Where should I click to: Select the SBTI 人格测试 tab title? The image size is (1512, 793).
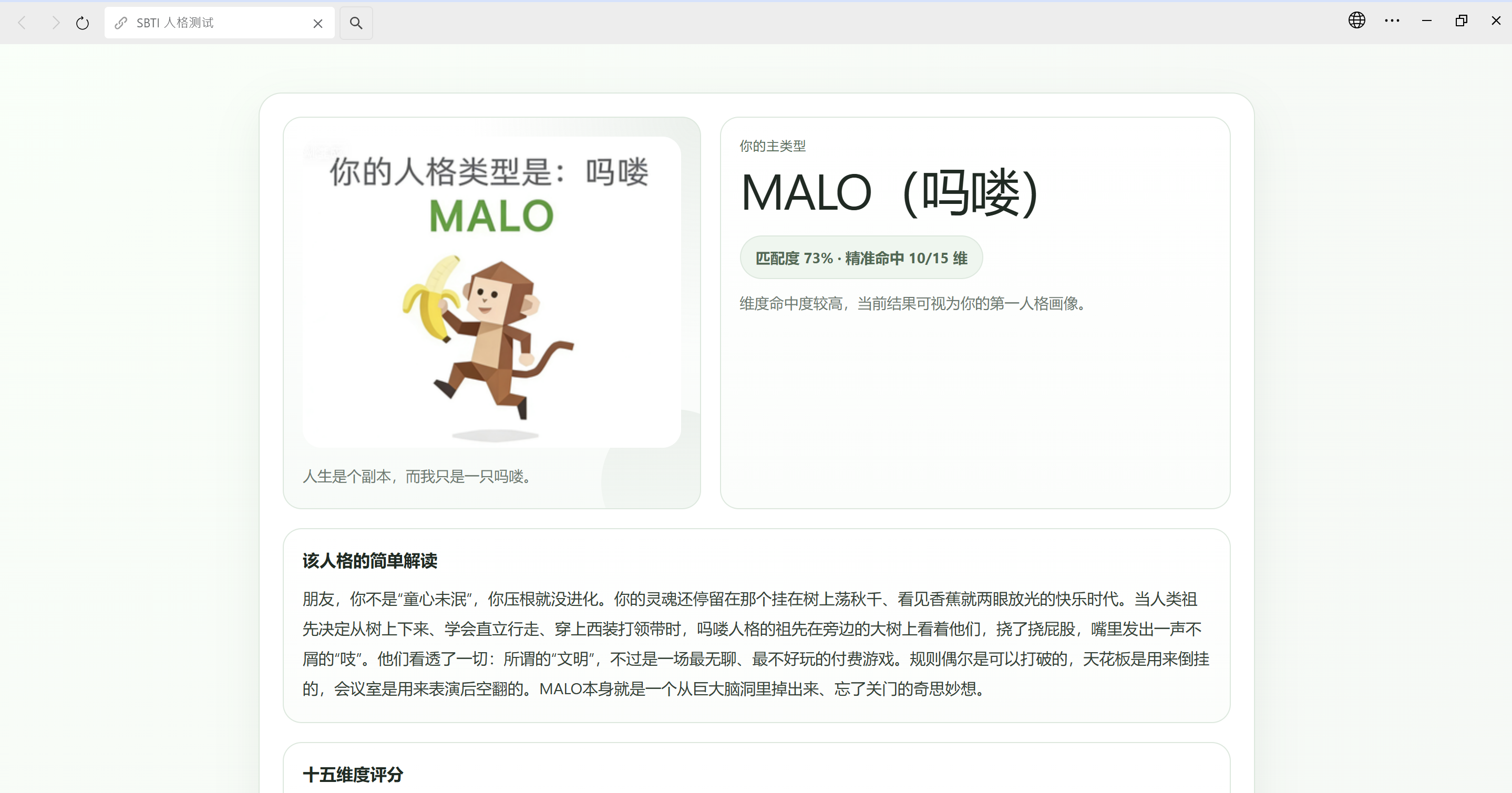[175, 23]
